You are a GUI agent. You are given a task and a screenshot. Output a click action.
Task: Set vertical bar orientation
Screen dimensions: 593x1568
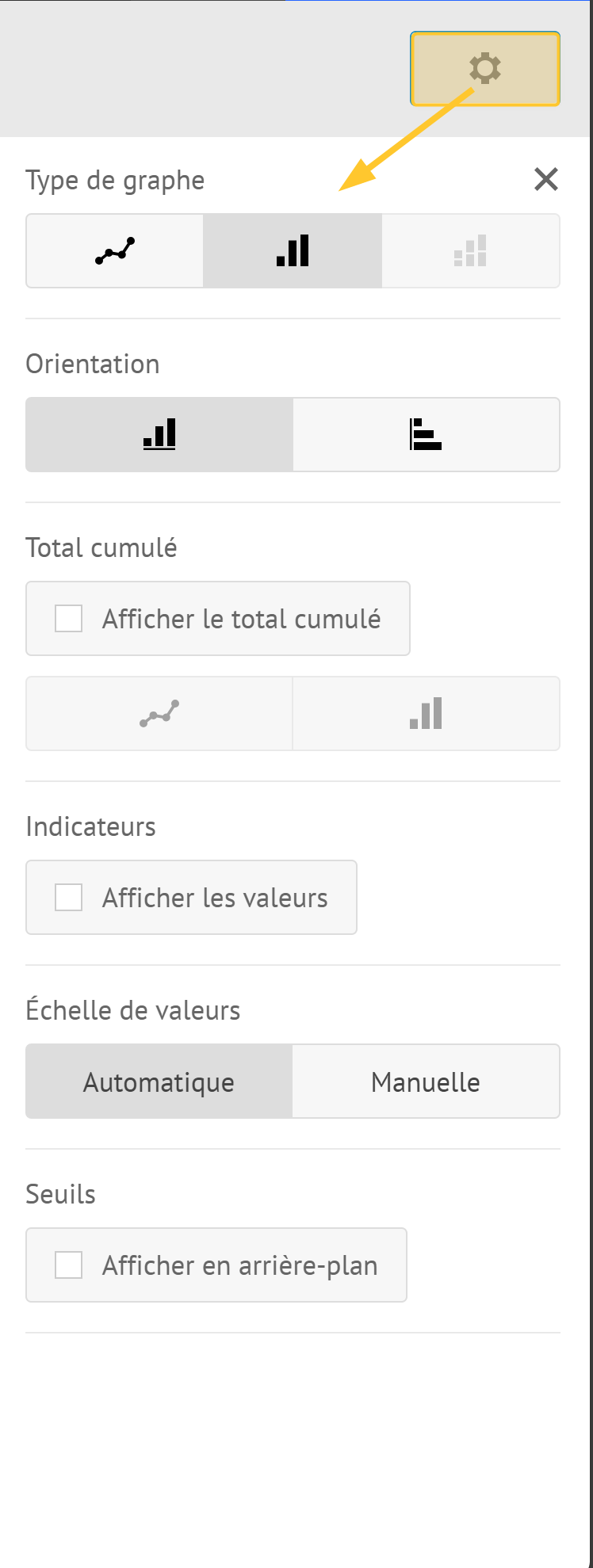pos(159,434)
